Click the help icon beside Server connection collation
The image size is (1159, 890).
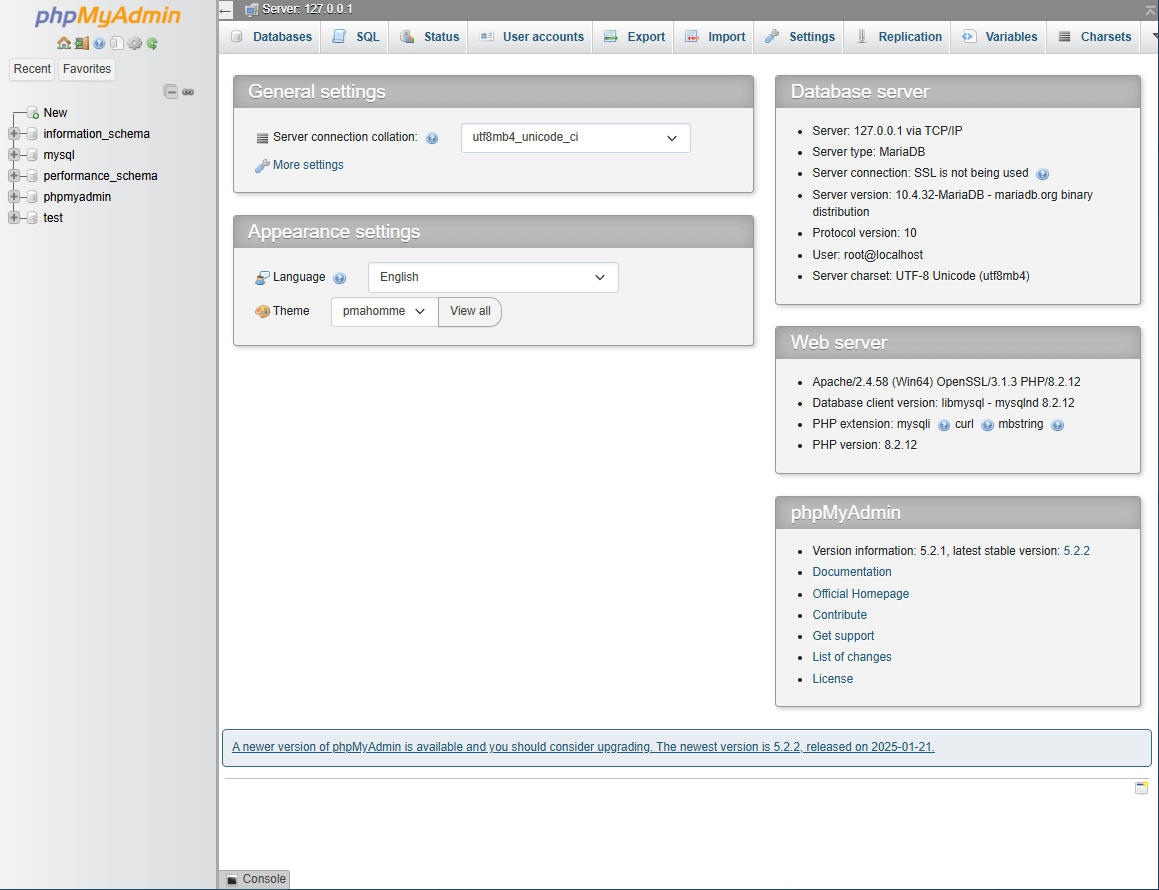(x=431, y=137)
